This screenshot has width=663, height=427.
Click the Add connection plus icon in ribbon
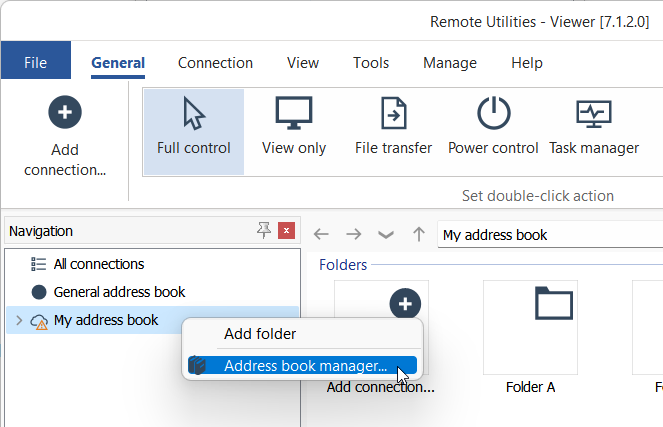coord(65,112)
